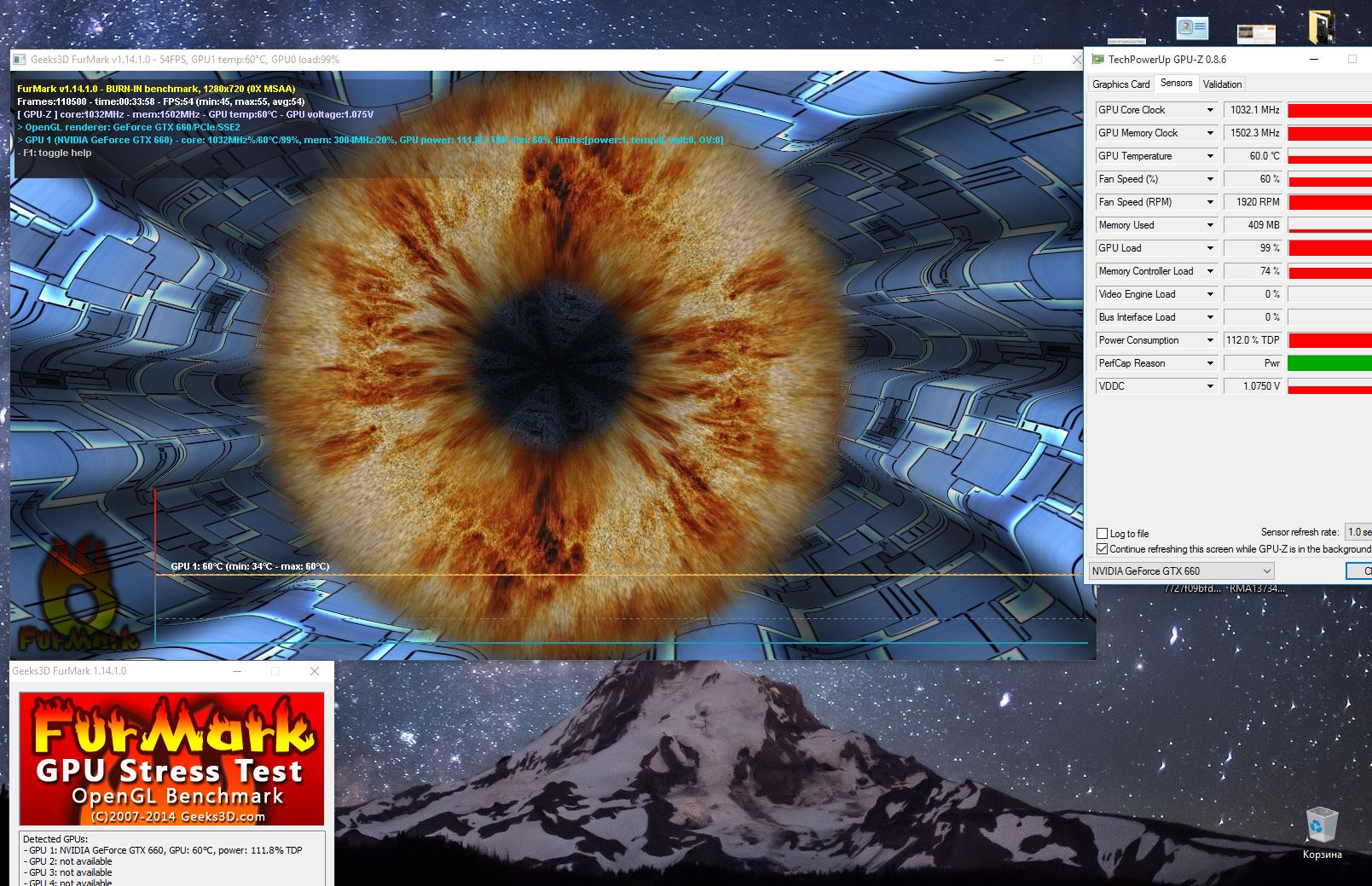Minimize the FurMark burn-in render window
Viewport: 1372px width, 886px height.
click(999, 60)
